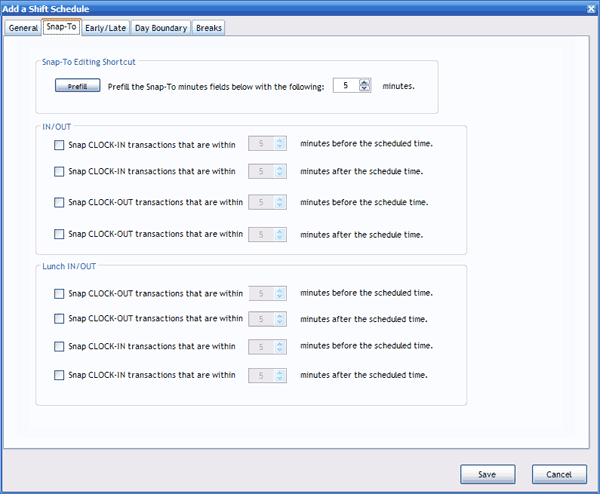This screenshot has height=494, width=600.
Task: Save the shift schedule
Action: 487,474
